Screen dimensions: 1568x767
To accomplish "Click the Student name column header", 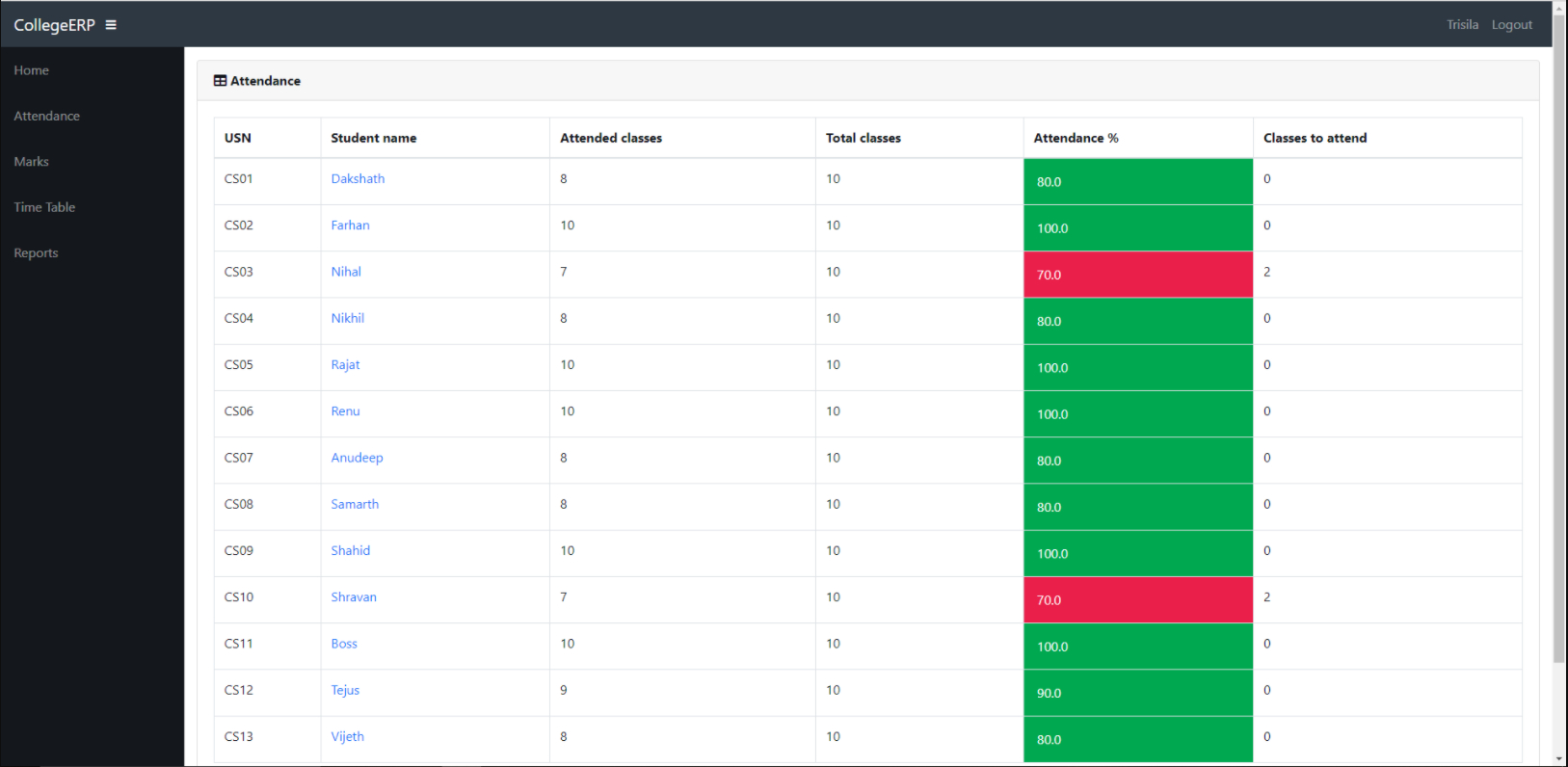I will pos(435,138).
